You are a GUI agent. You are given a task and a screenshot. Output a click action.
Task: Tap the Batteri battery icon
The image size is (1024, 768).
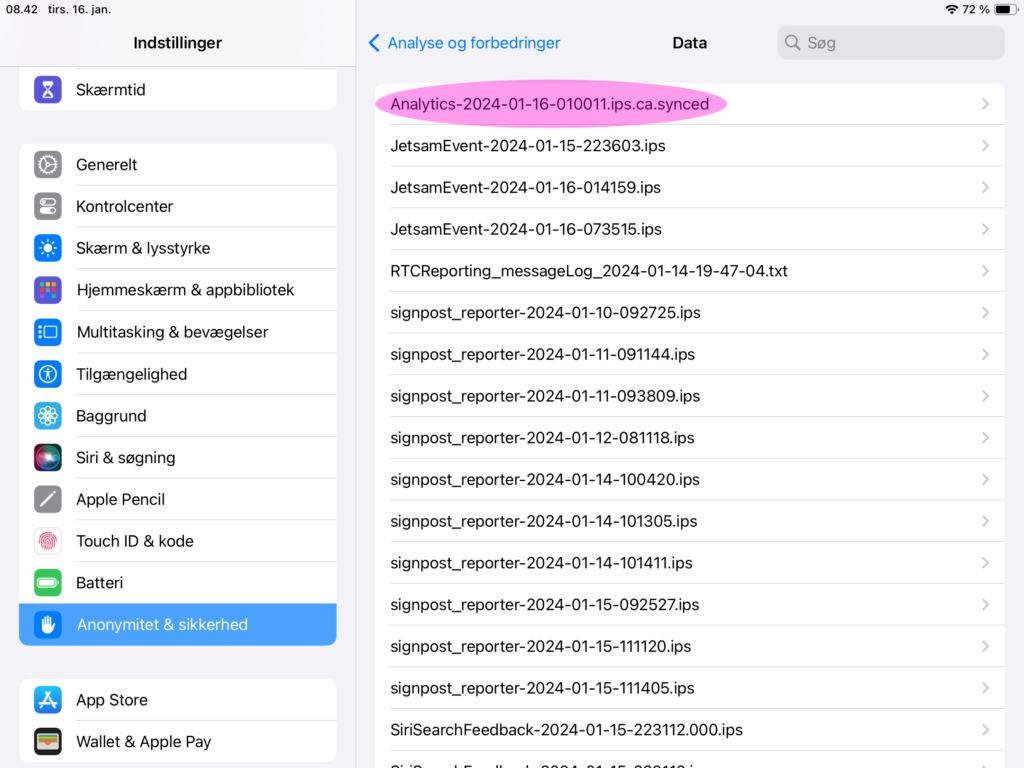(48, 583)
